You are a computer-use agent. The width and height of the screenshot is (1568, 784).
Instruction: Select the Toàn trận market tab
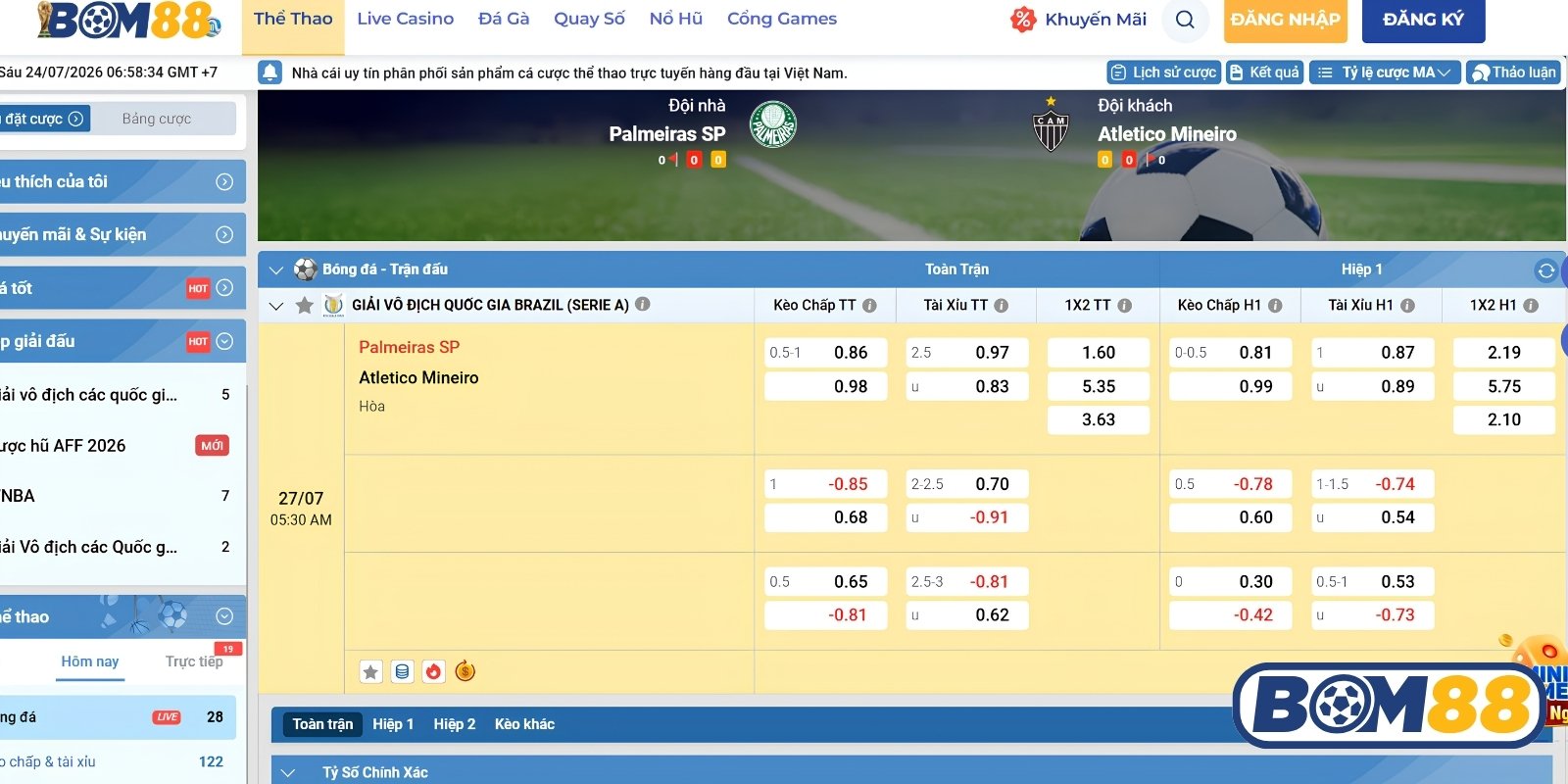click(x=322, y=724)
